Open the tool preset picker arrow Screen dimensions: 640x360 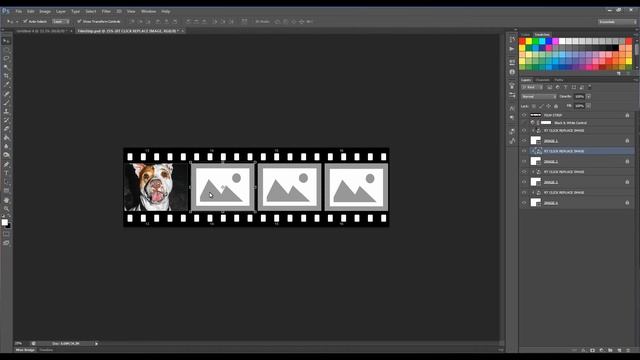(x=17, y=21)
